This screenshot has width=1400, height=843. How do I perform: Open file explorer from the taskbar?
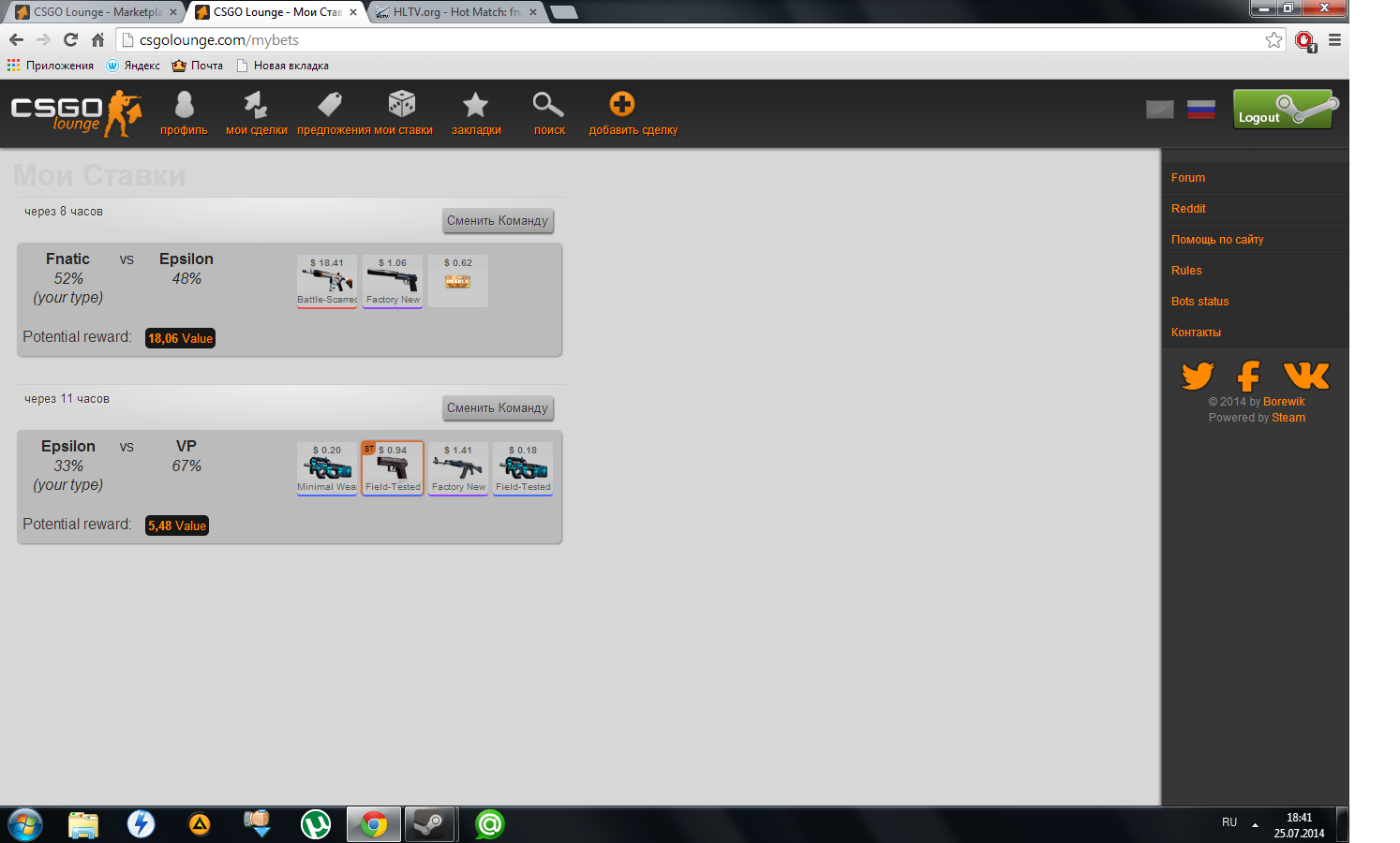click(x=83, y=824)
